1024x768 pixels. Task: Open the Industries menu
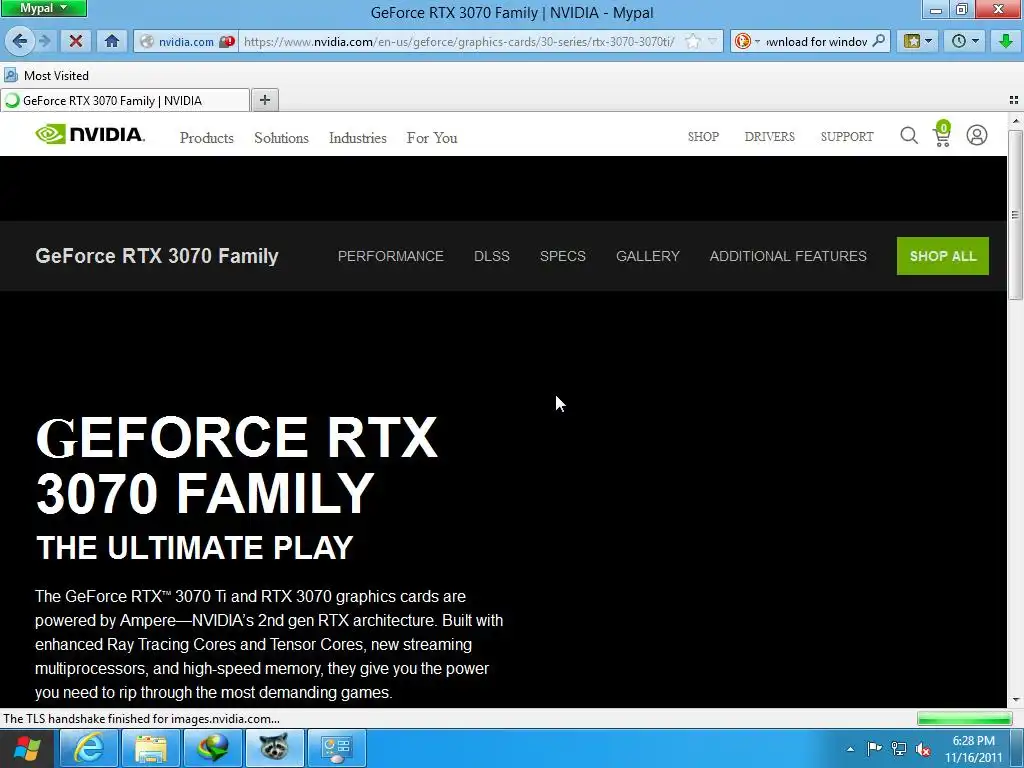[358, 138]
